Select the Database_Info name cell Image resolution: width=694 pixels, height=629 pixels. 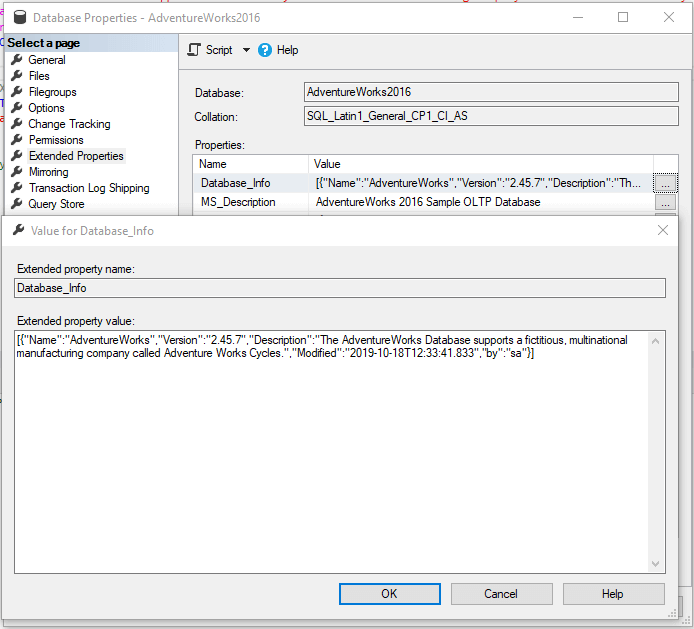(x=251, y=183)
